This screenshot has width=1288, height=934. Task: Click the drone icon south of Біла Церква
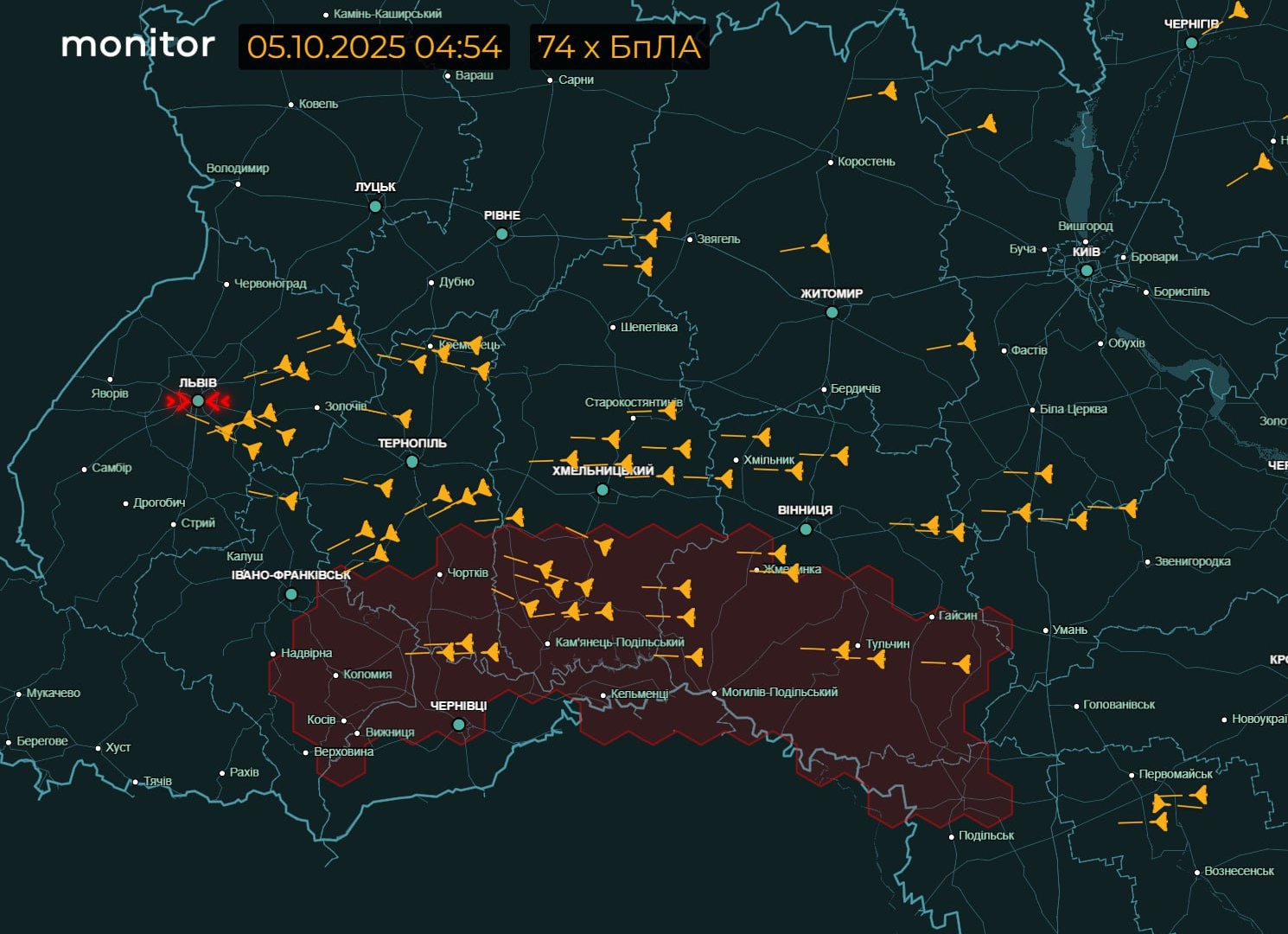(1045, 474)
